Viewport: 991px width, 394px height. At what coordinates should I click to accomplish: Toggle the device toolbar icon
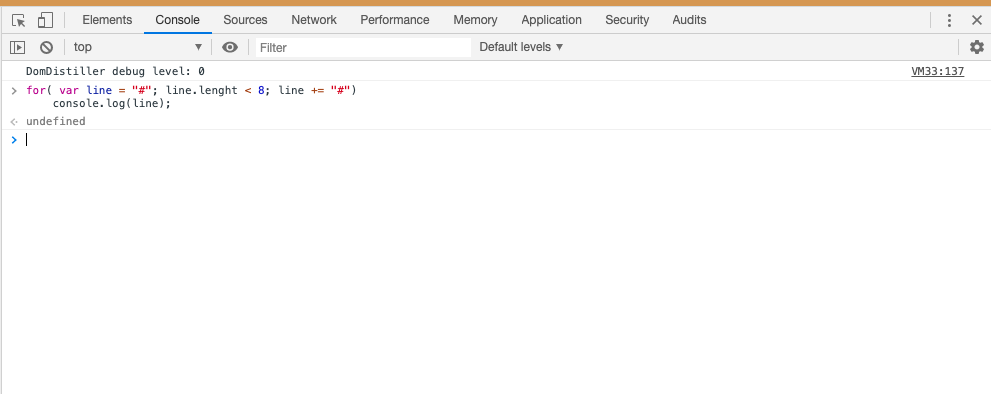pyautogui.click(x=45, y=20)
